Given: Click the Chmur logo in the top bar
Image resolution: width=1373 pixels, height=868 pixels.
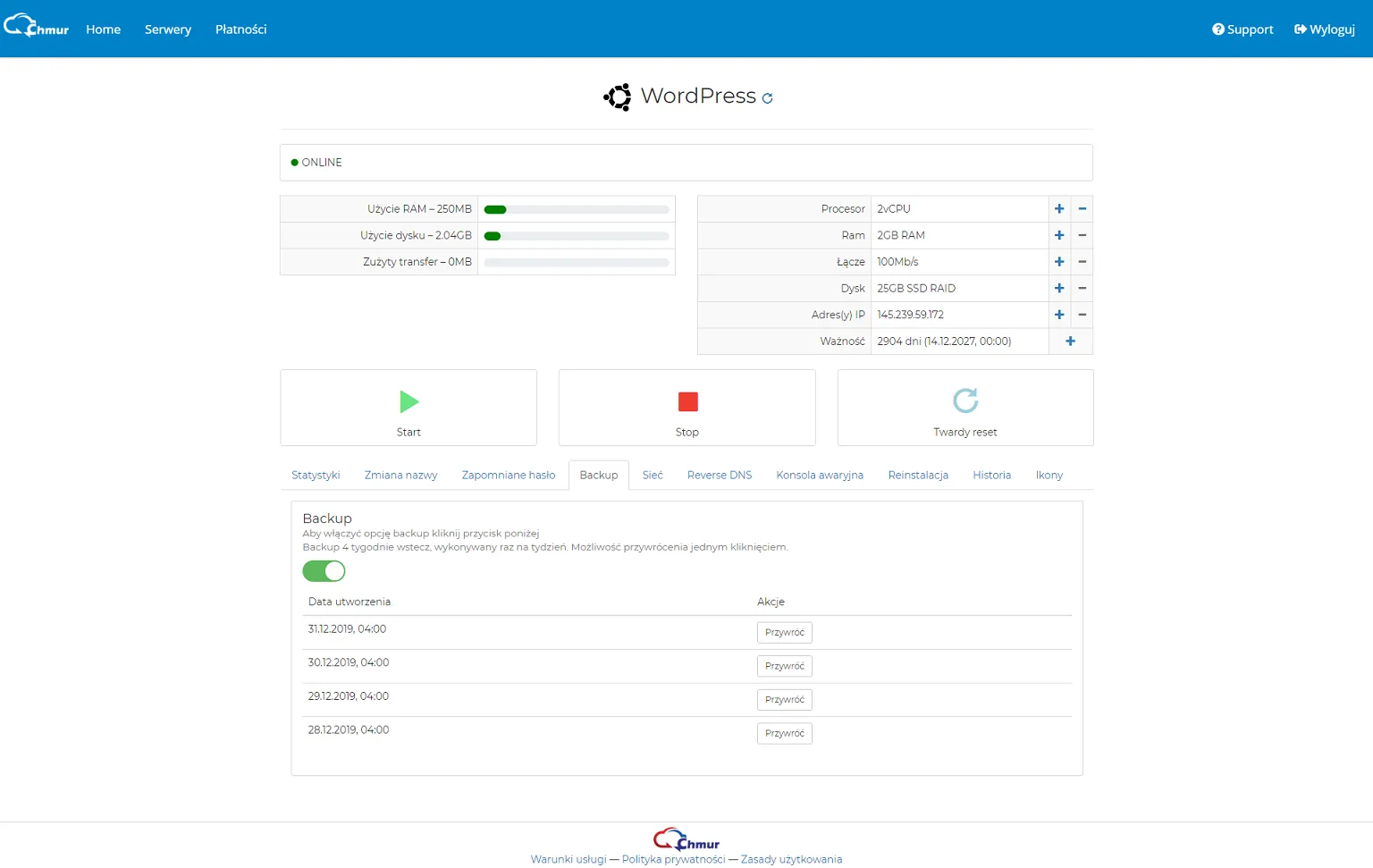Looking at the screenshot, I should click(37, 27).
